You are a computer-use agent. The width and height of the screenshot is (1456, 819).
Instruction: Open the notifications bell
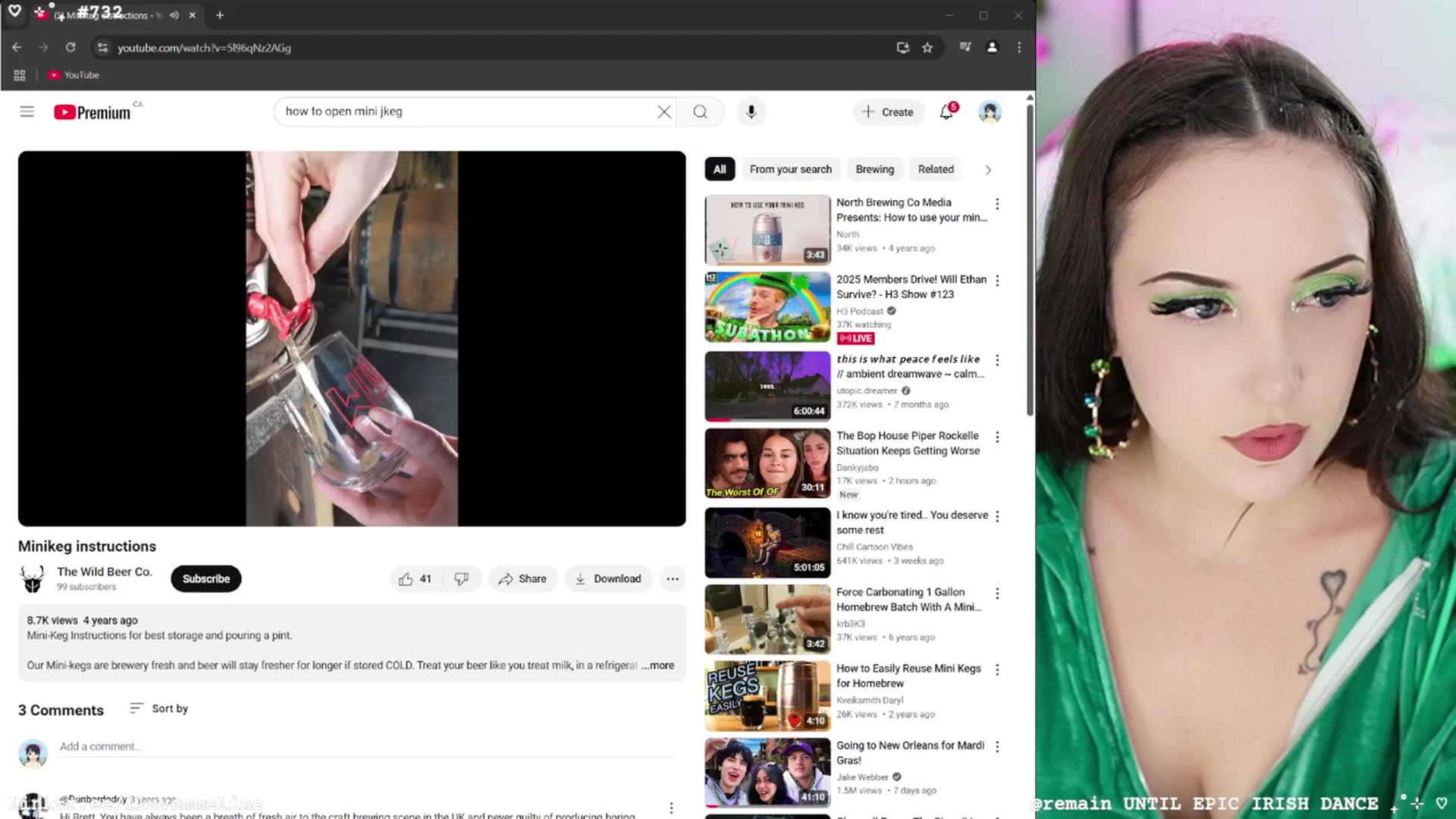(x=946, y=112)
